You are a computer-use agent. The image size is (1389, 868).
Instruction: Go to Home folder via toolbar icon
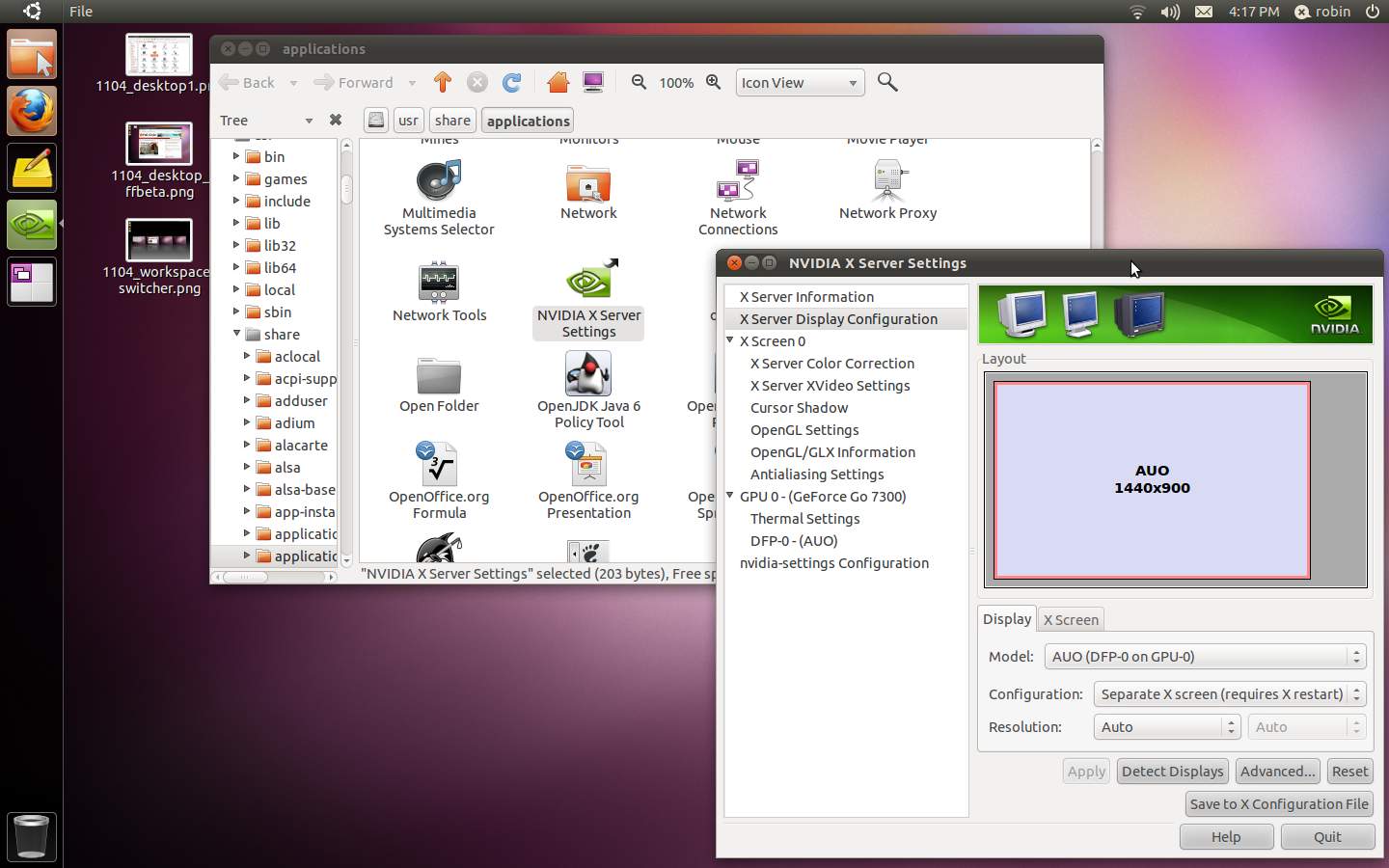pos(558,83)
